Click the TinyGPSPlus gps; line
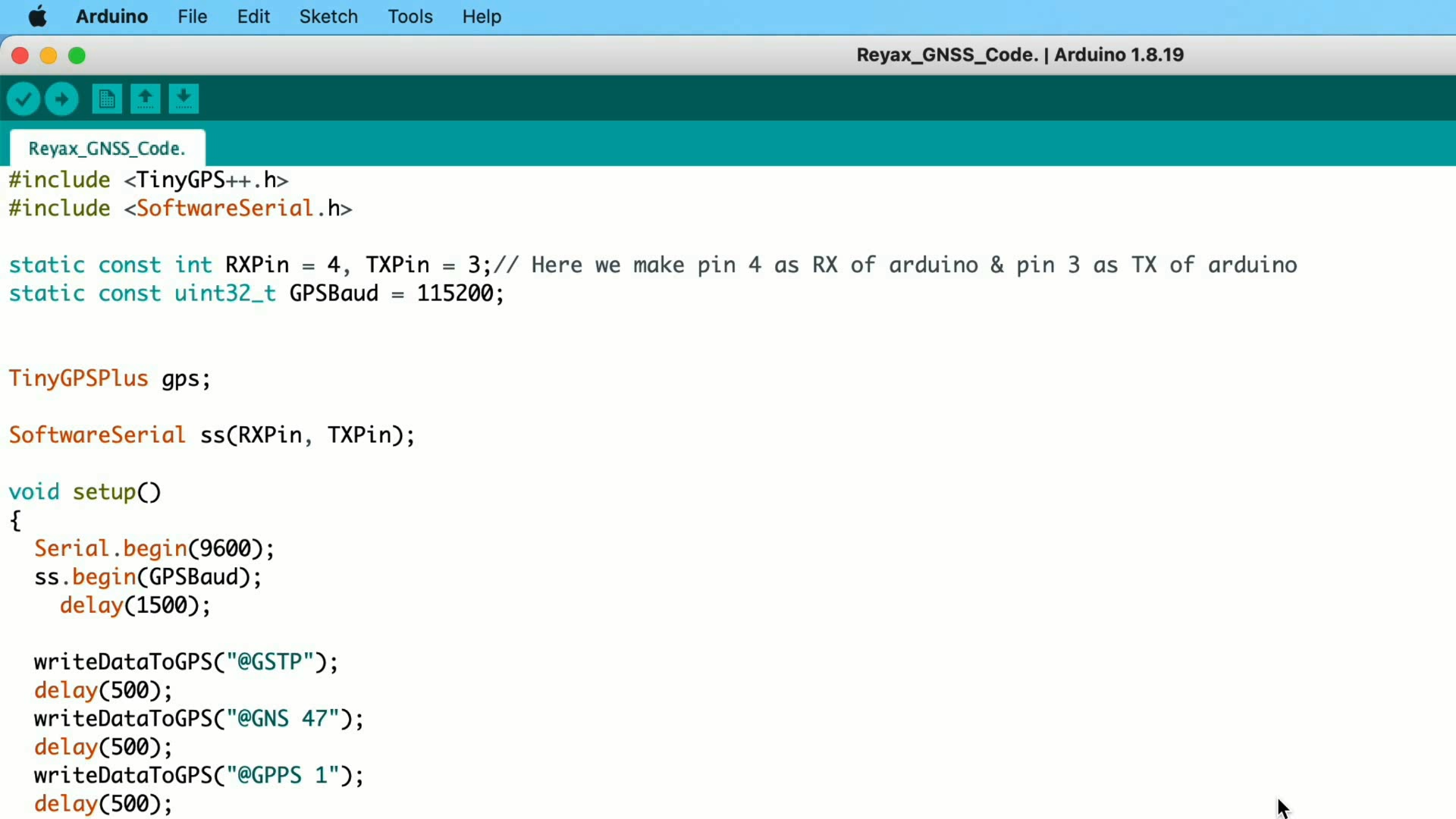 point(109,379)
